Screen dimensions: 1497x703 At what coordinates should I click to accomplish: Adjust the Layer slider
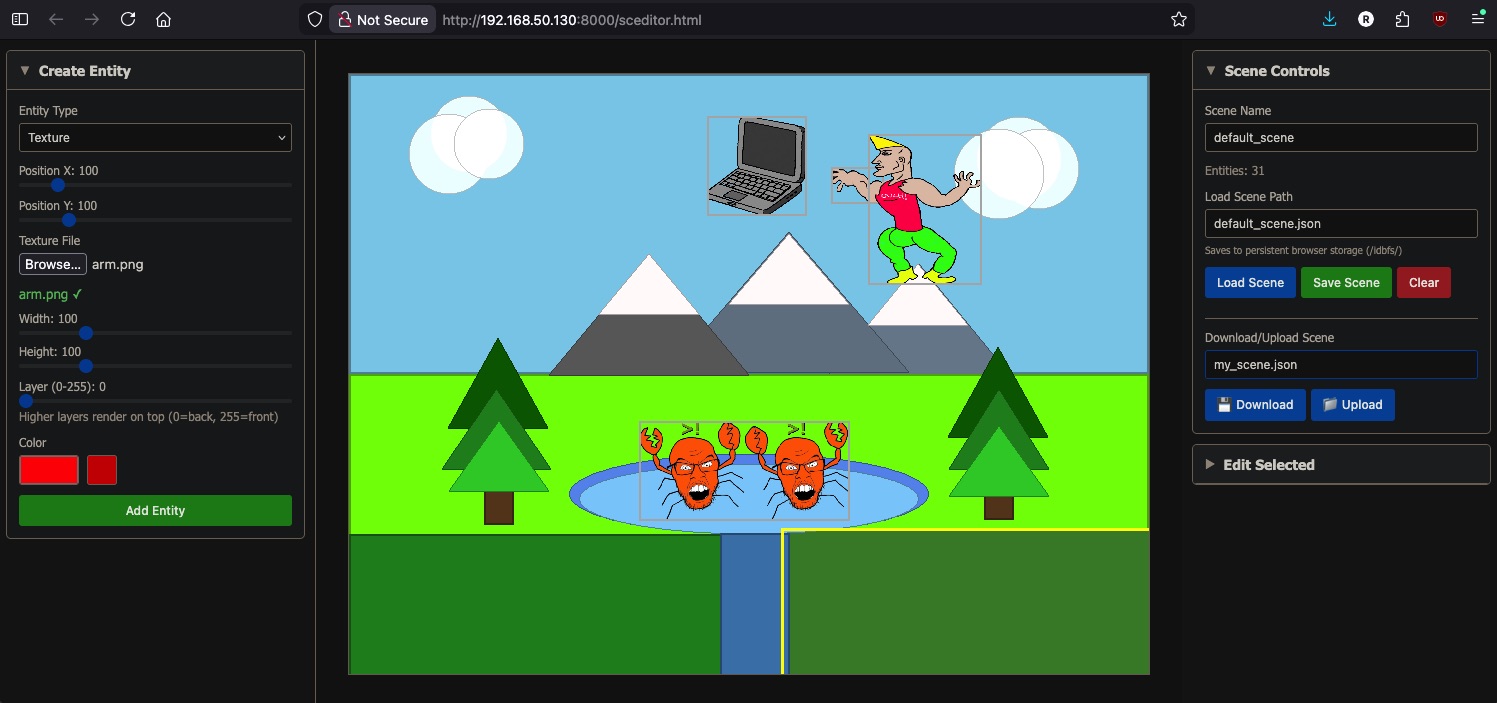155,401
